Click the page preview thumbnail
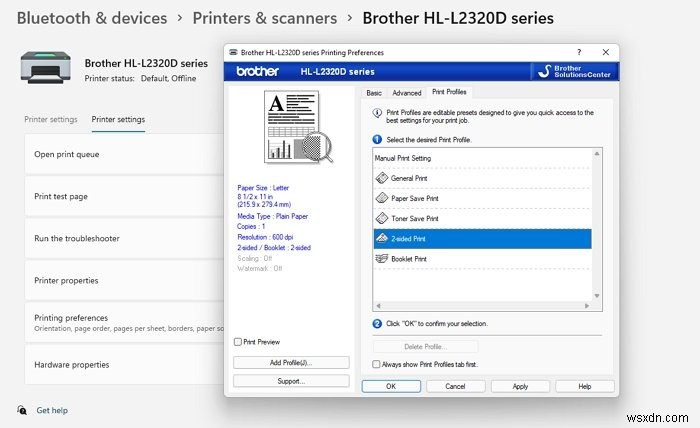Screen dimensions: 700x428 [x=298, y=127]
